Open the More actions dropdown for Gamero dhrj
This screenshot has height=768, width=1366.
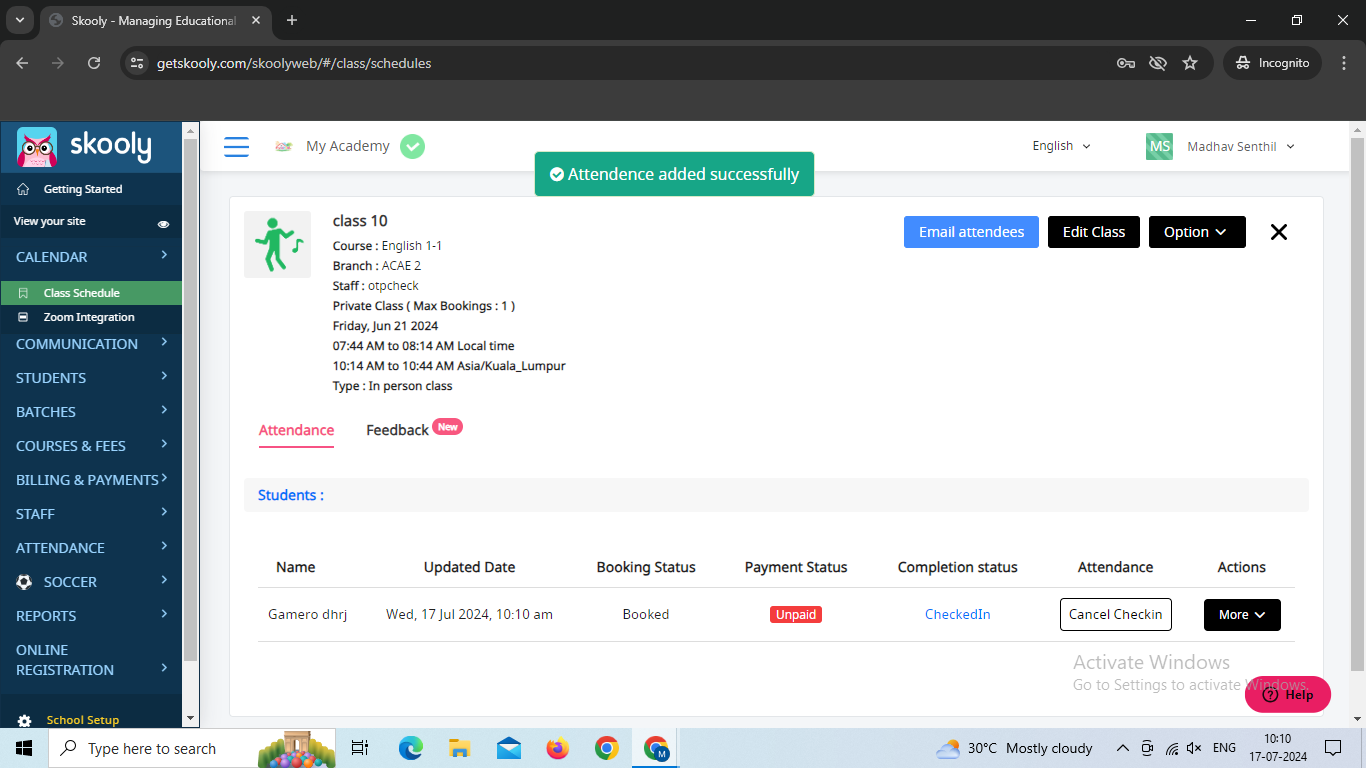pyautogui.click(x=1242, y=615)
